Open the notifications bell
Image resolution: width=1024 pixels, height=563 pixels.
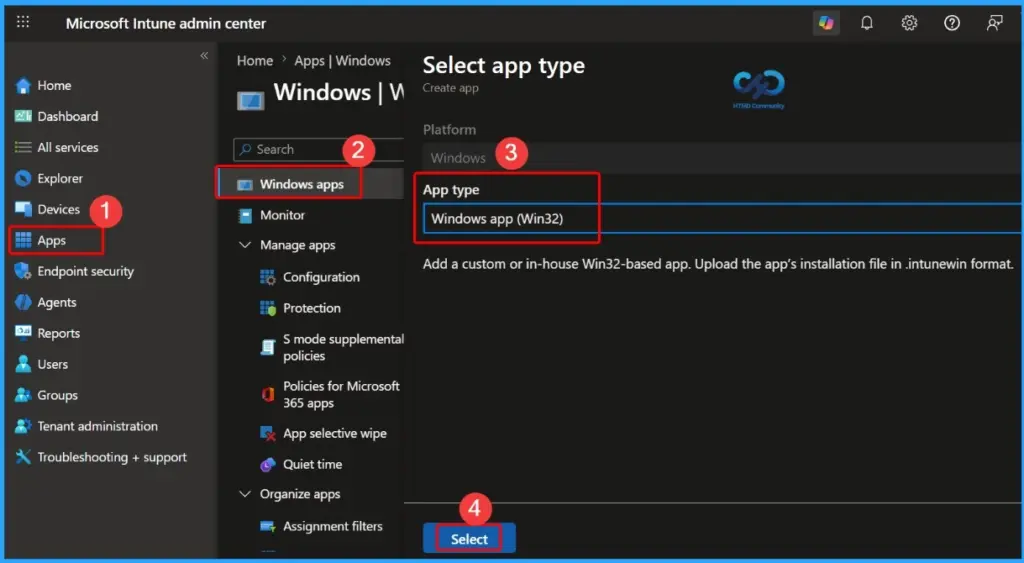[x=867, y=24]
